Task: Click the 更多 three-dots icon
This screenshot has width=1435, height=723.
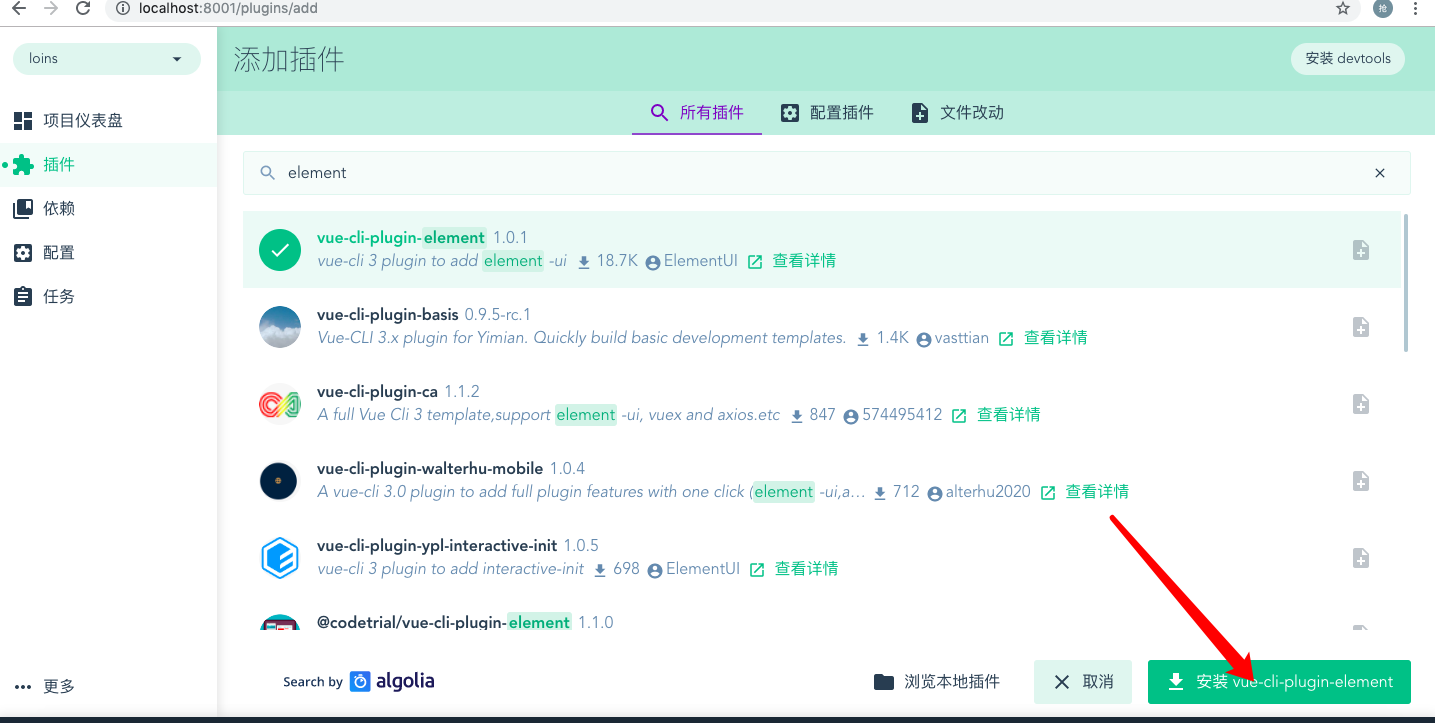Action: click(23, 687)
